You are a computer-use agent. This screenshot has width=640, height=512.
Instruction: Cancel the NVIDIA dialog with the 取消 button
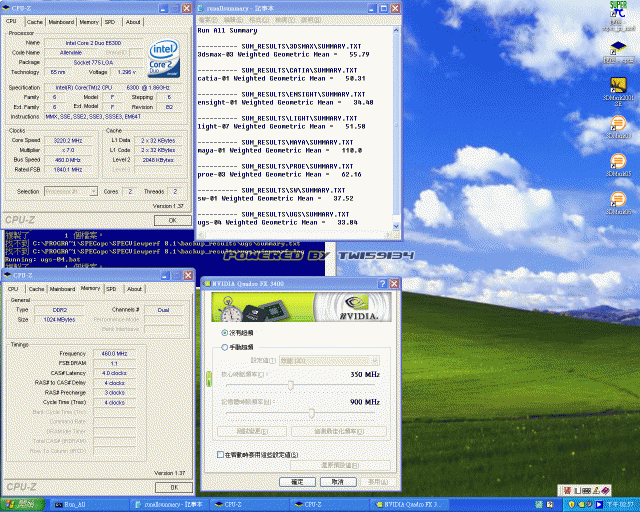point(338,482)
